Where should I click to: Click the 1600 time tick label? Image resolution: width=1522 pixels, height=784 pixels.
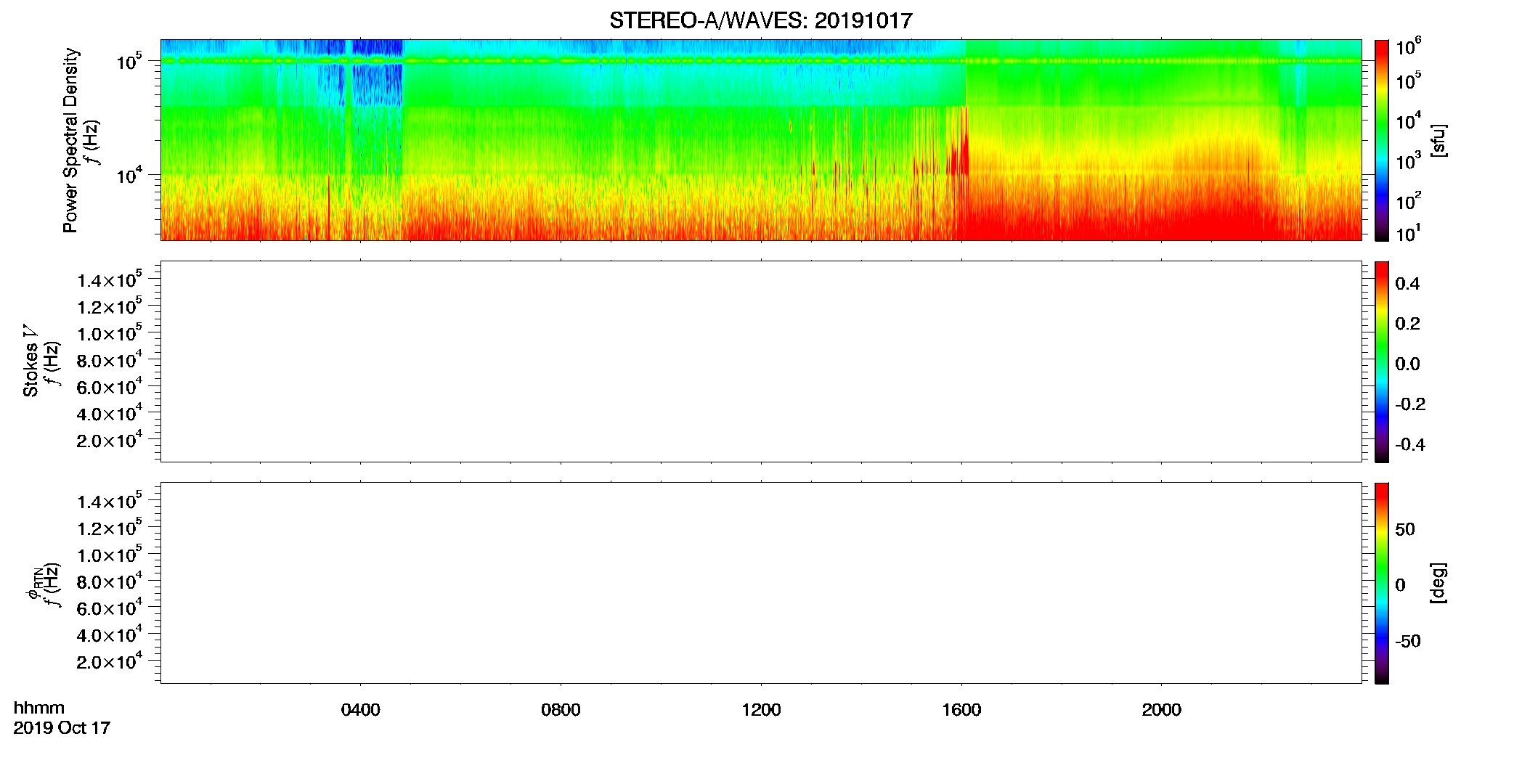click(961, 710)
